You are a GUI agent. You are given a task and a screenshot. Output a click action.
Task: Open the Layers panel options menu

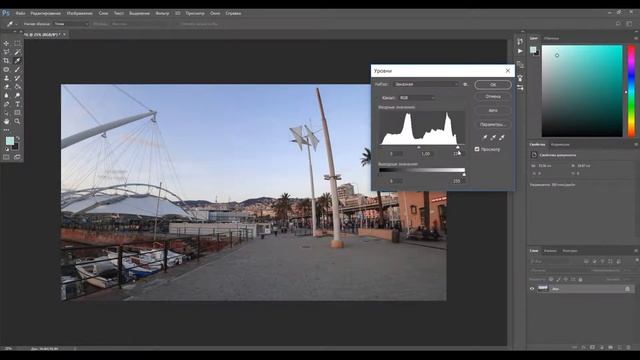(636, 251)
